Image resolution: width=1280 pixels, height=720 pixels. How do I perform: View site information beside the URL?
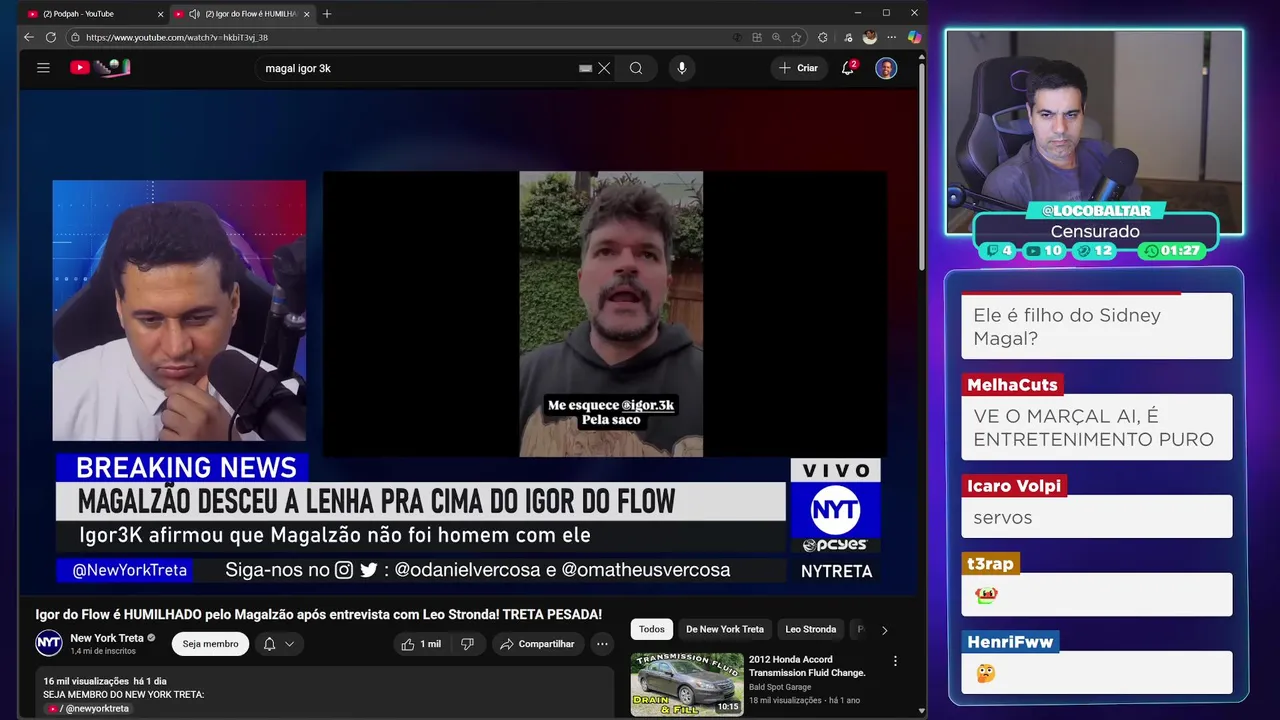pyautogui.click(x=75, y=37)
